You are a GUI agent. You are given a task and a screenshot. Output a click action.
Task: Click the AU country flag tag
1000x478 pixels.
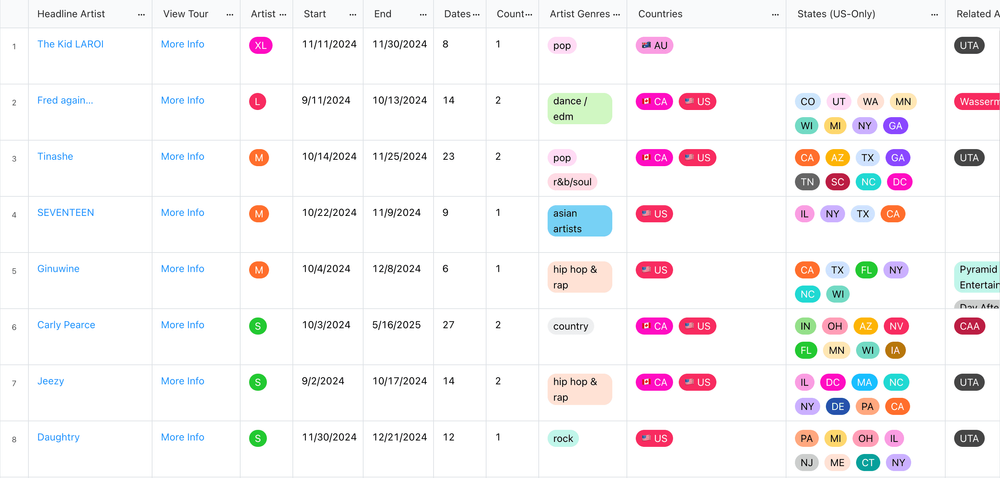tap(654, 45)
